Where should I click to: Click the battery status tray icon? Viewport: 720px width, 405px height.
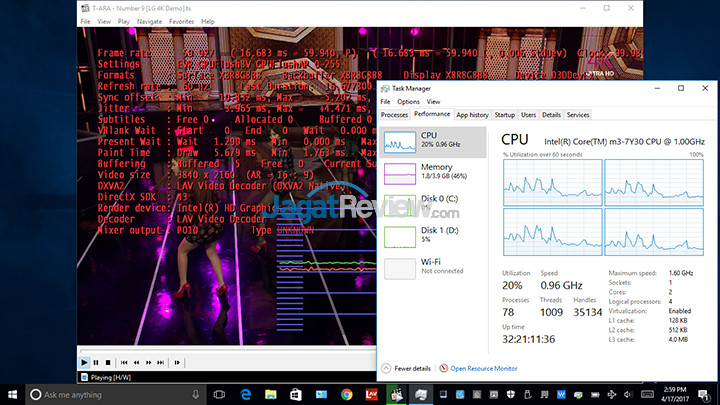point(595,394)
